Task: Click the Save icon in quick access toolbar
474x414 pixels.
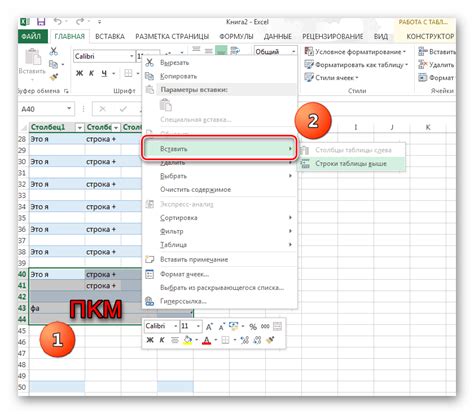Action: tap(41, 22)
